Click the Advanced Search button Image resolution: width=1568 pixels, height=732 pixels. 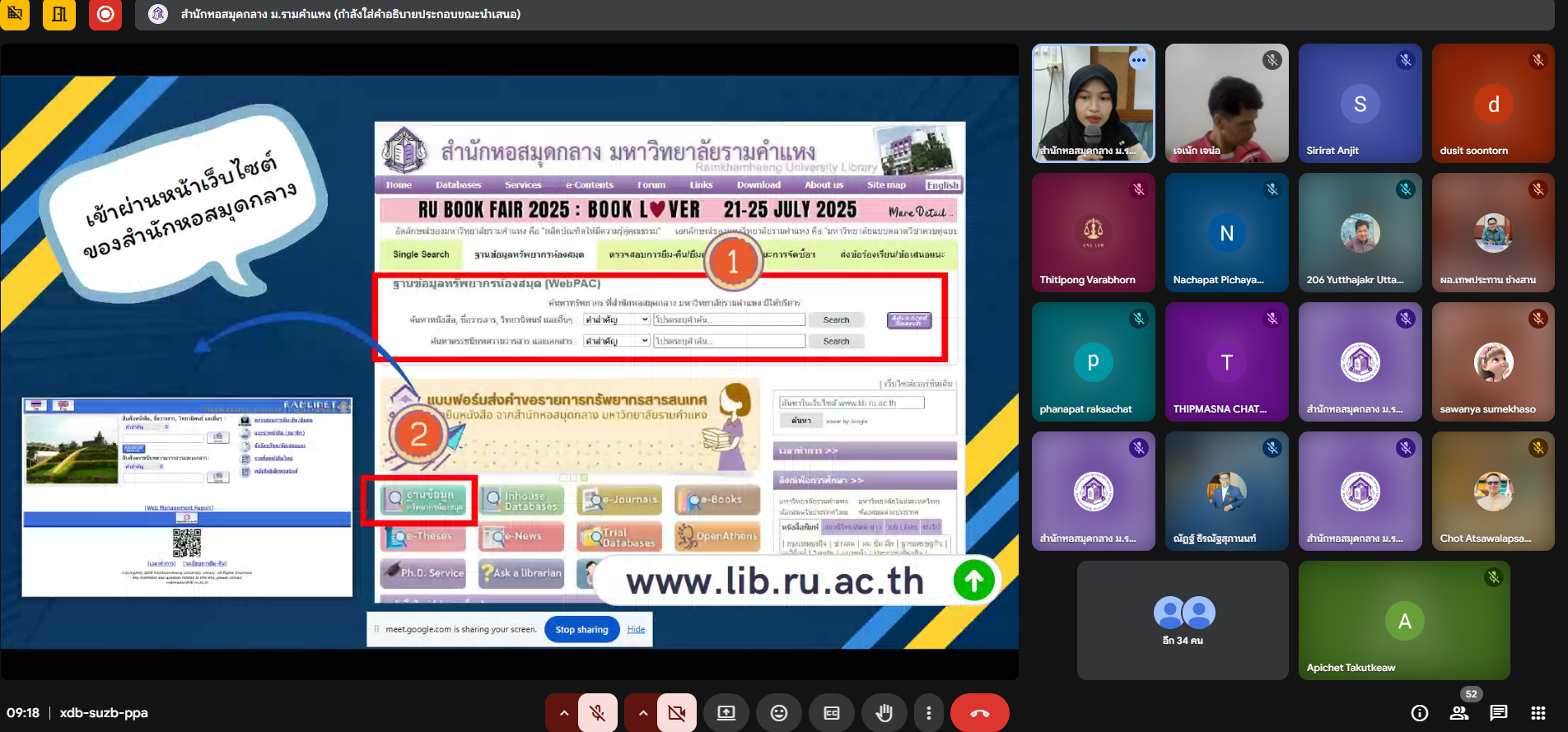click(x=909, y=320)
